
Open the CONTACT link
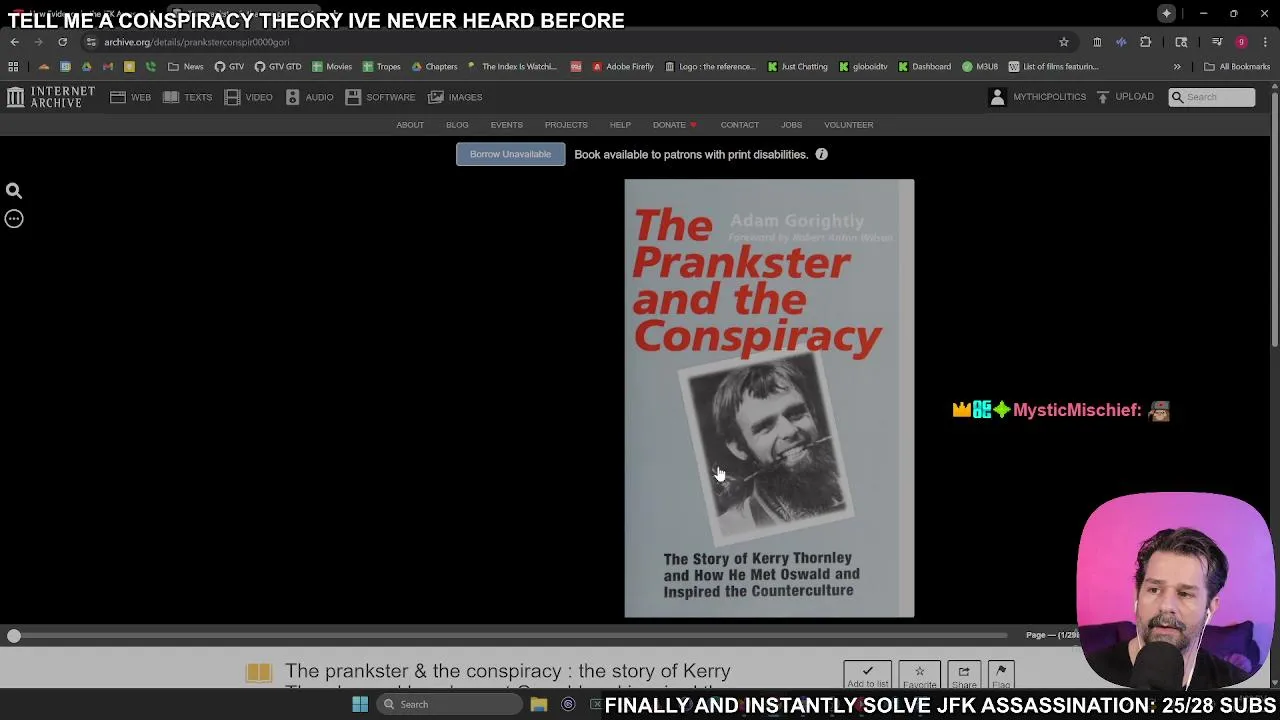point(740,125)
